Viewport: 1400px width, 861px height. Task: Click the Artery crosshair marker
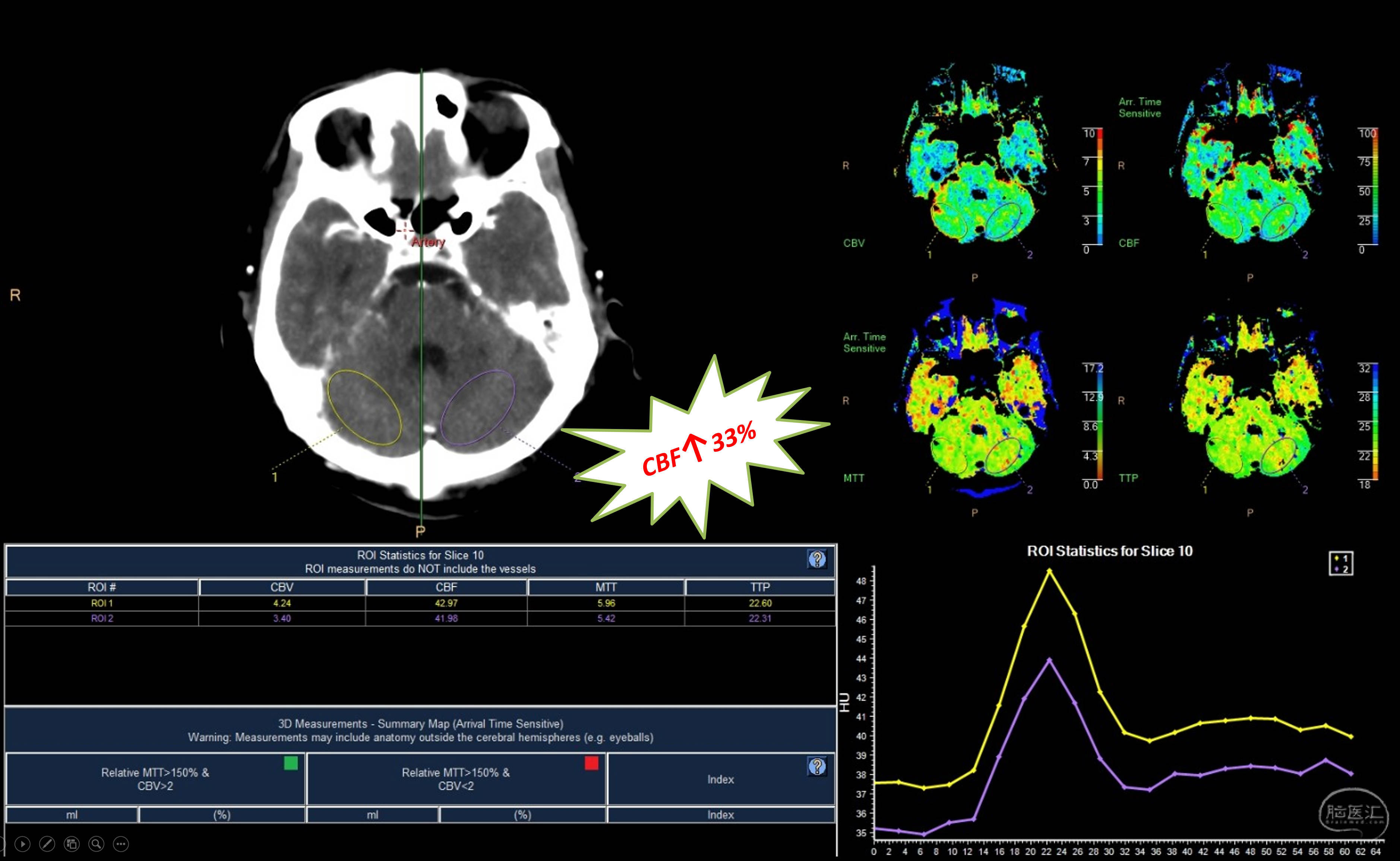click(405, 231)
